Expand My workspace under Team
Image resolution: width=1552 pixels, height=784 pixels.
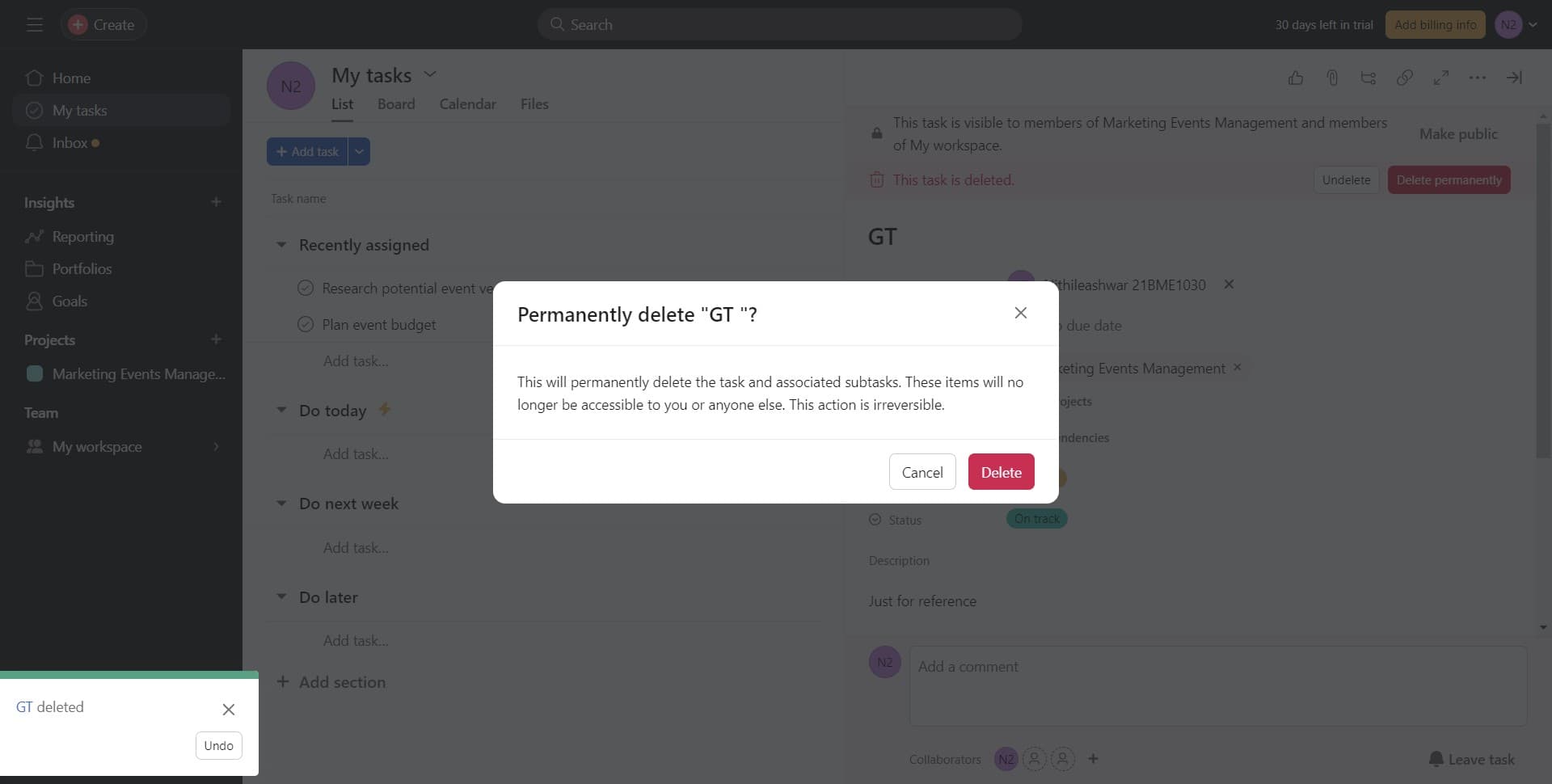pos(214,446)
